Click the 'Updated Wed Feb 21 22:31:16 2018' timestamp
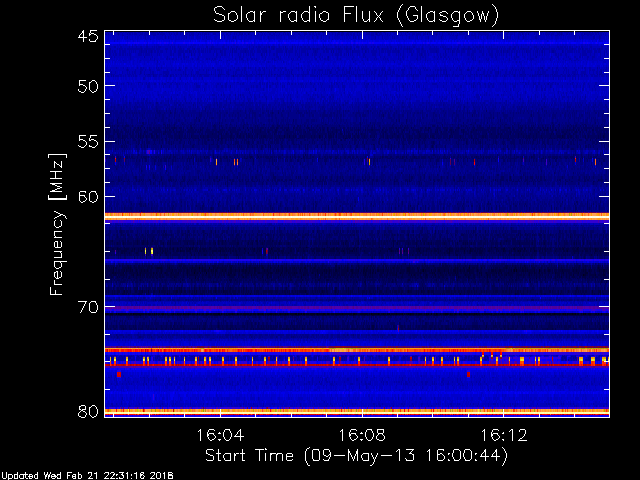This screenshot has height=480, width=640. (87, 476)
